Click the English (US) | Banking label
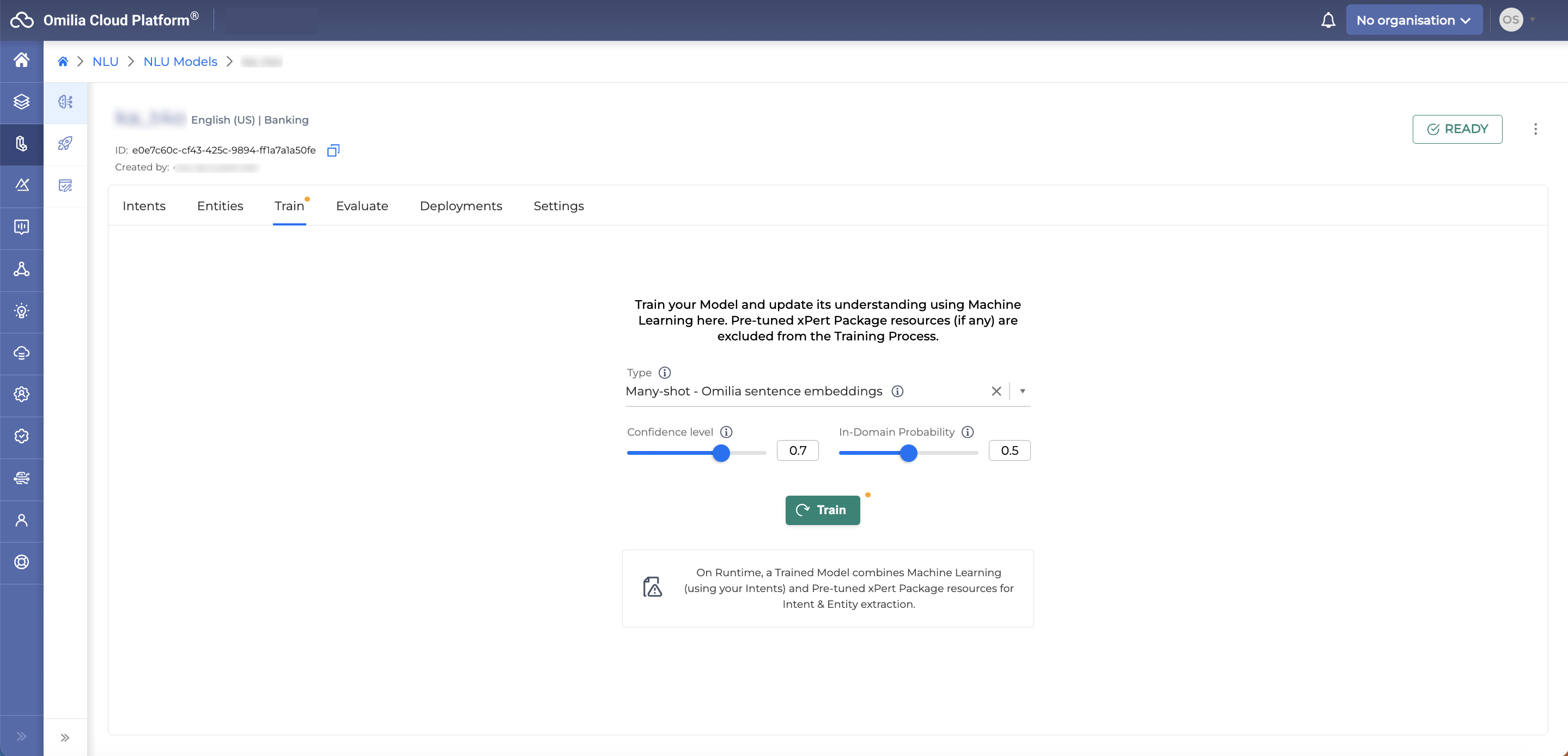Viewport: 1568px width, 756px height. click(x=250, y=120)
